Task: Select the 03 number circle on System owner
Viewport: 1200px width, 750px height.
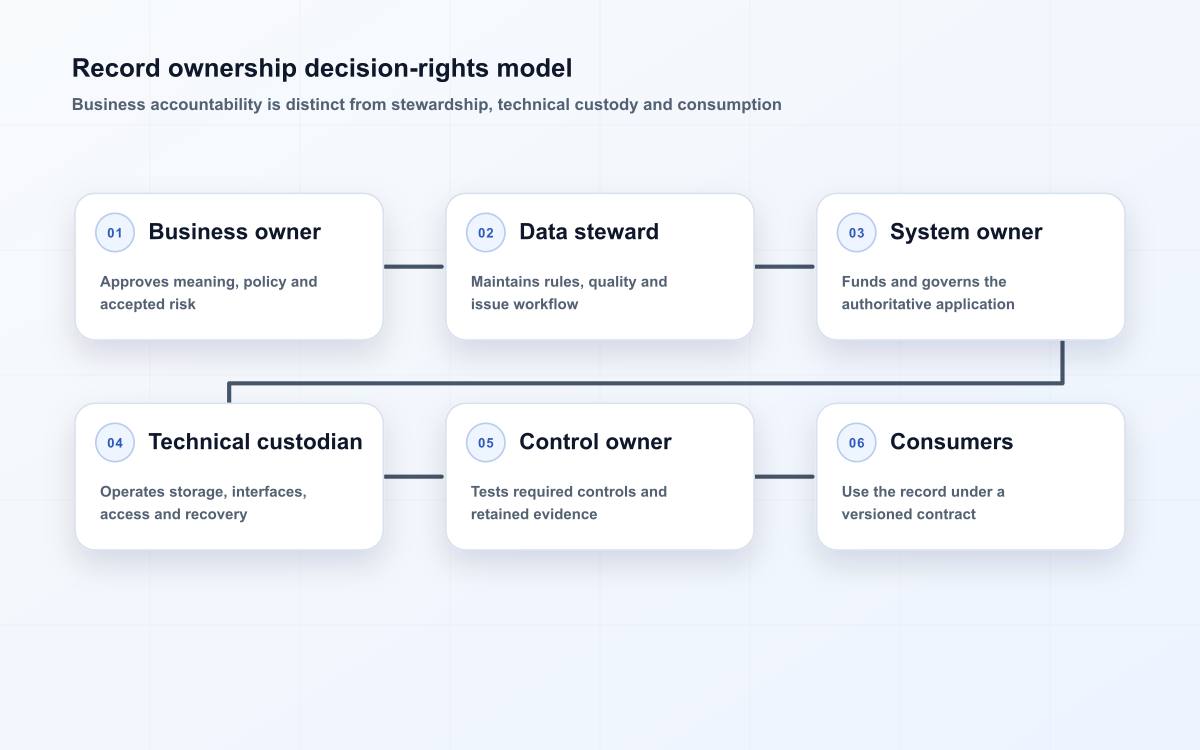Action: 857,233
